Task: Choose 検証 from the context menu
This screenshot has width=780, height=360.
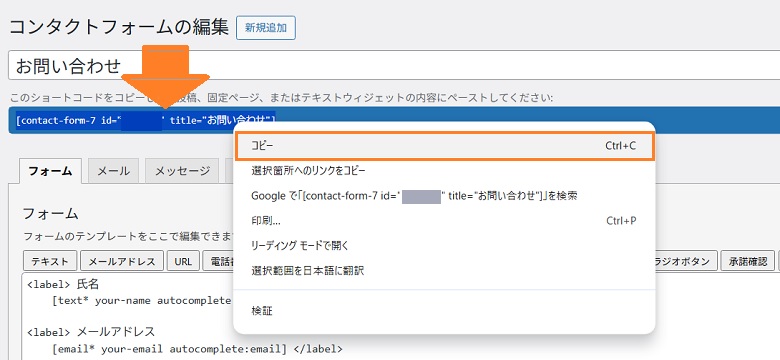Action: 444,311
